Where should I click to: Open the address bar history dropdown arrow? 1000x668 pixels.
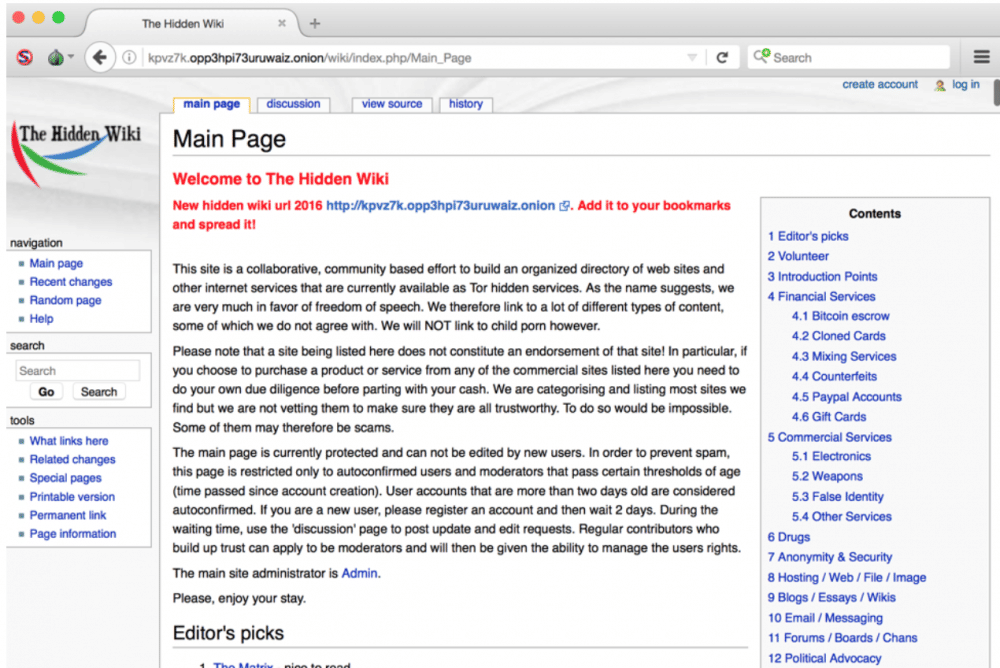click(692, 56)
